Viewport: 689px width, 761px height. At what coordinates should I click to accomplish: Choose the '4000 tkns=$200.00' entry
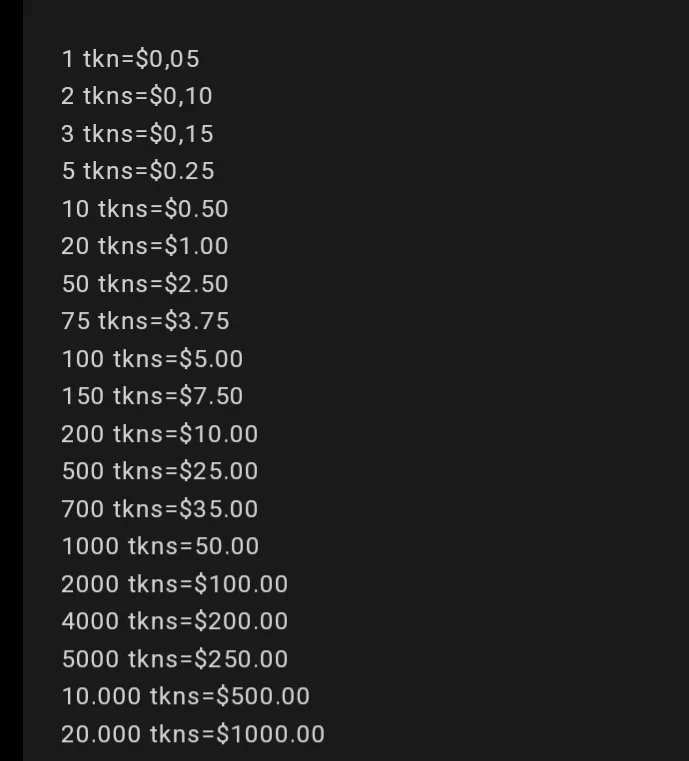(x=175, y=621)
